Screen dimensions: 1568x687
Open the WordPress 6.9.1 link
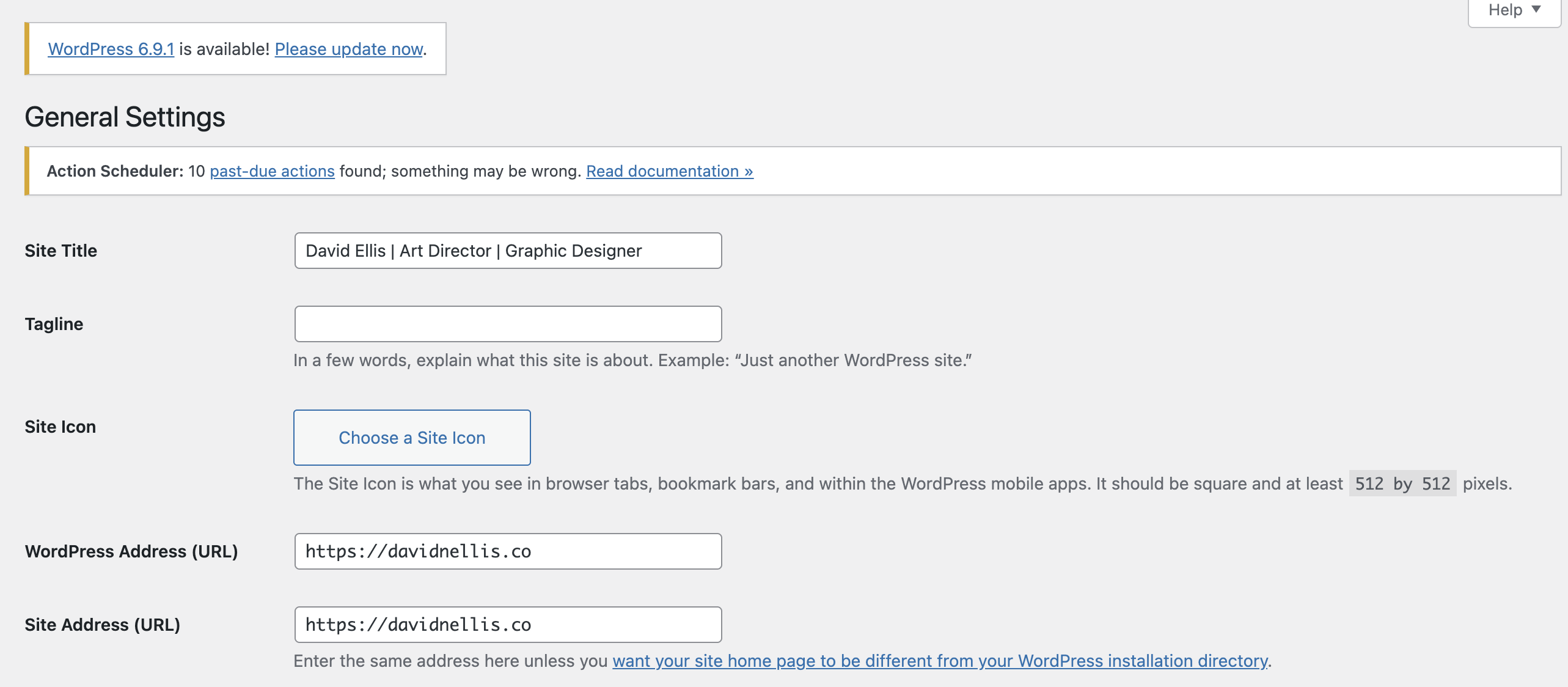tap(111, 49)
